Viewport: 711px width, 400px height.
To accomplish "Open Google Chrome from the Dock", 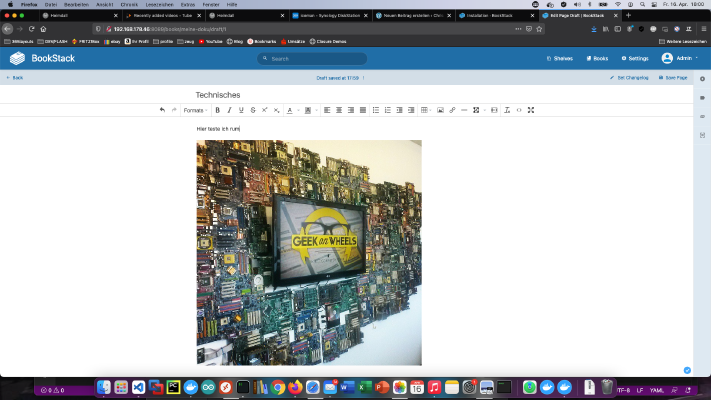I will click(x=278, y=387).
